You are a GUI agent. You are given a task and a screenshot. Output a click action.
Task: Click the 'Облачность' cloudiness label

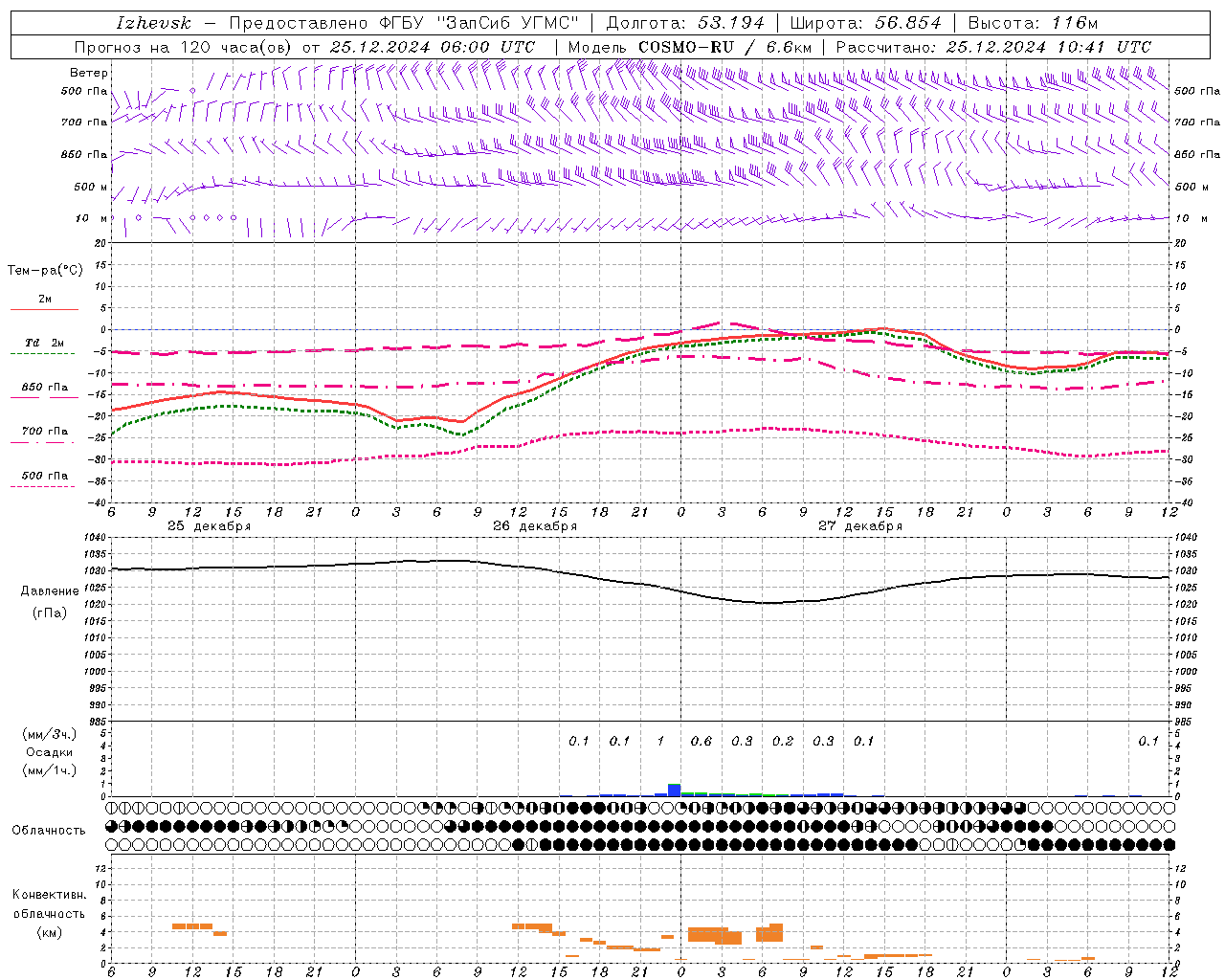(49, 830)
